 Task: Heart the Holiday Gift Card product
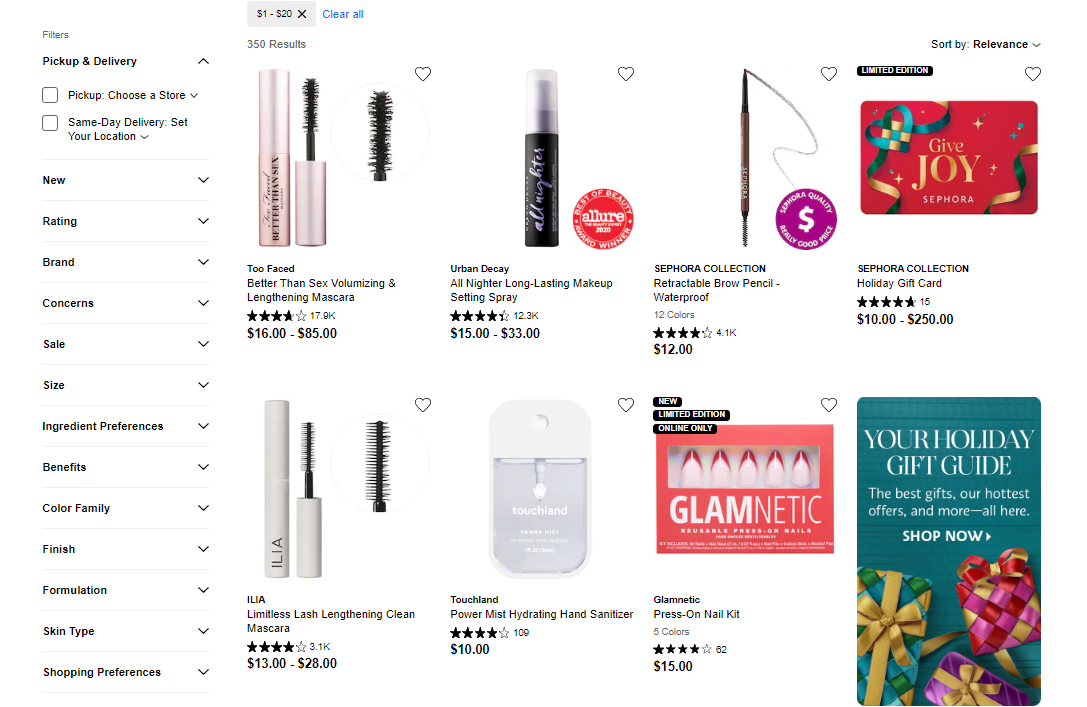(x=1033, y=74)
